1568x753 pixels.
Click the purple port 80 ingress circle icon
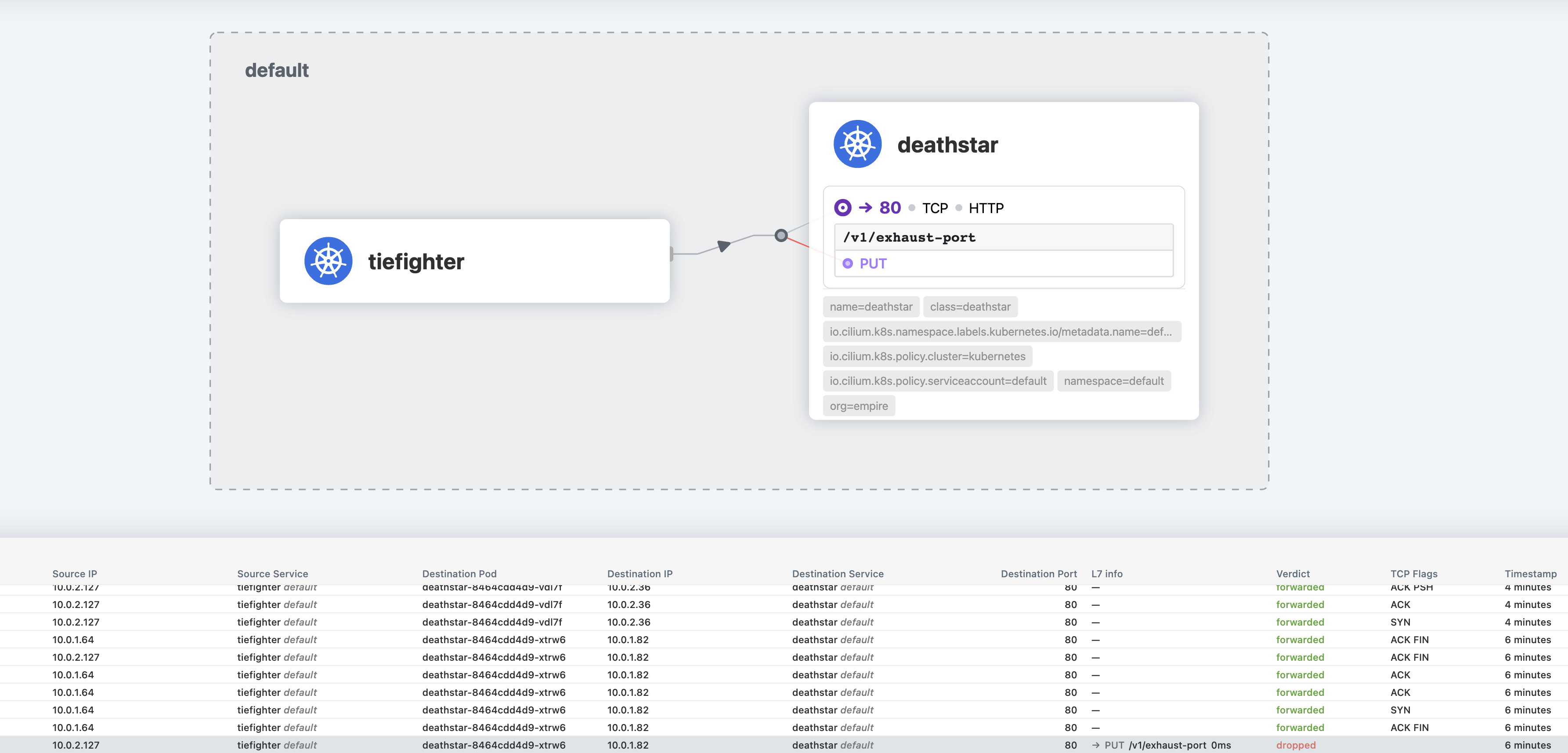pyautogui.click(x=842, y=207)
